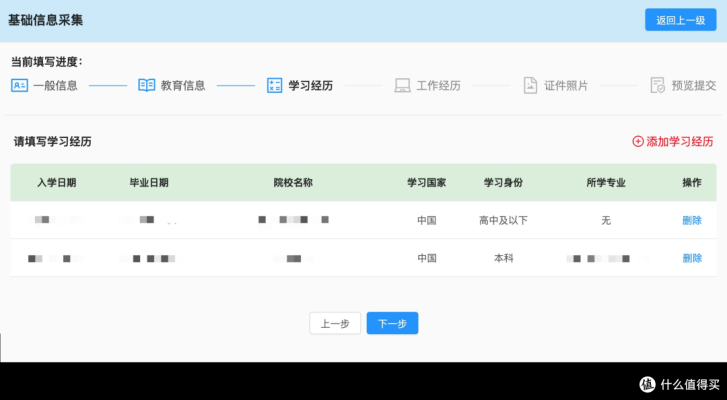Image resolution: width=727 pixels, height=400 pixels.
Task: Click the 工作经历 laptop icon
Action: (x=402, y=85)
